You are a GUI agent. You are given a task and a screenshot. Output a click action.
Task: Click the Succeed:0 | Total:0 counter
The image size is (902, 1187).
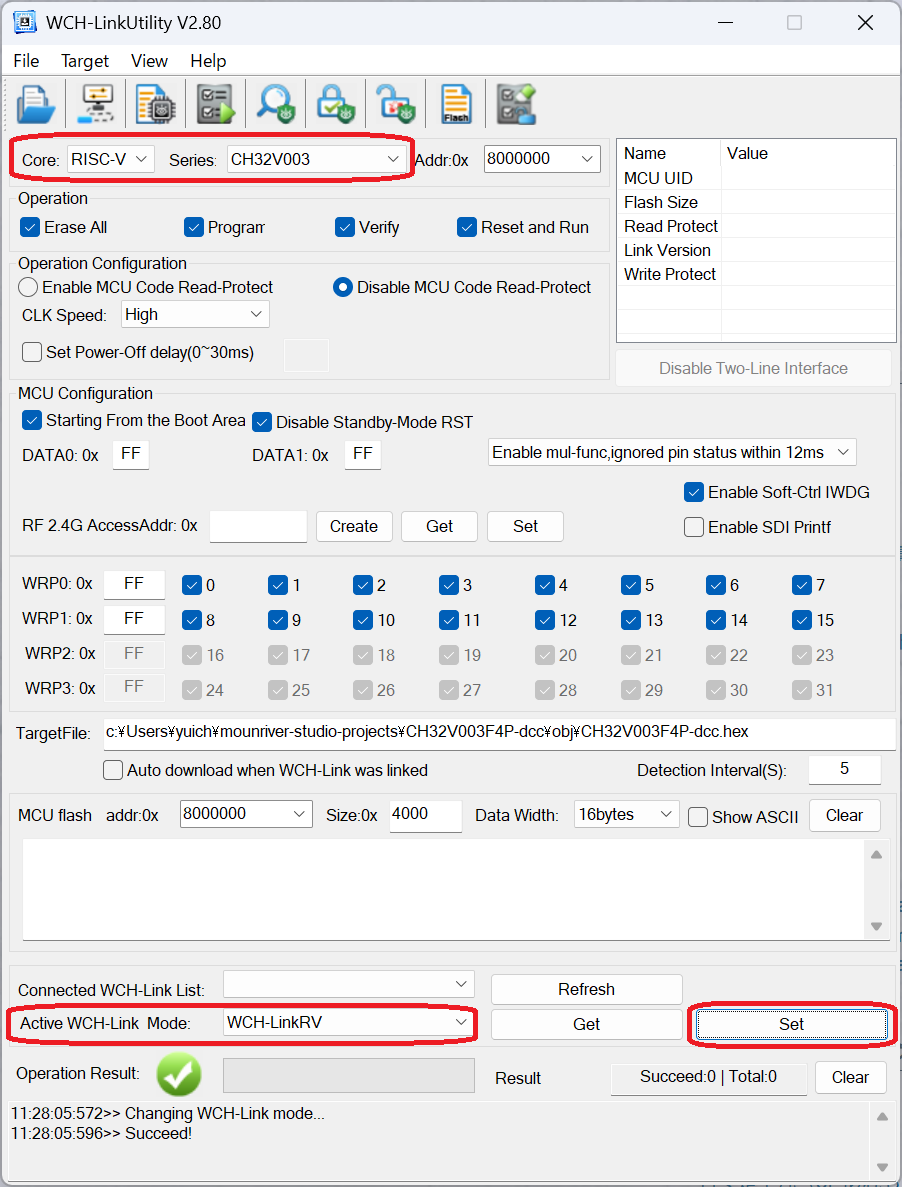pyautogui.click(x=708, y=1077)
